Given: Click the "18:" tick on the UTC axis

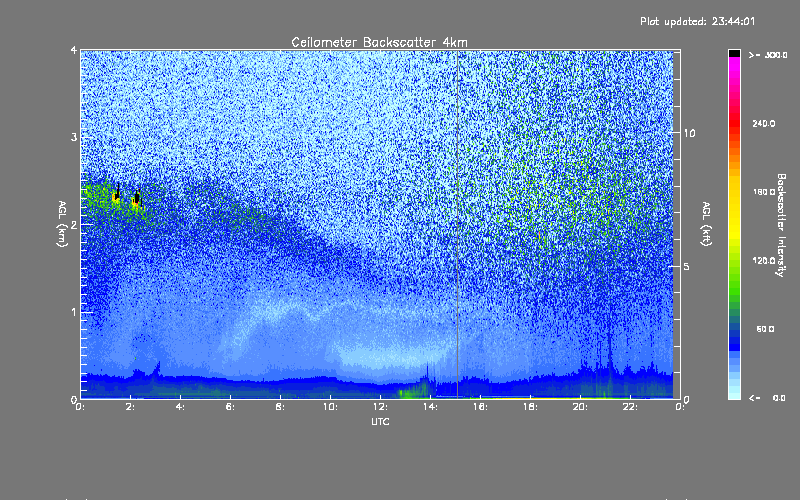Looking at the screenshot, I should click(x=531, y=407).
